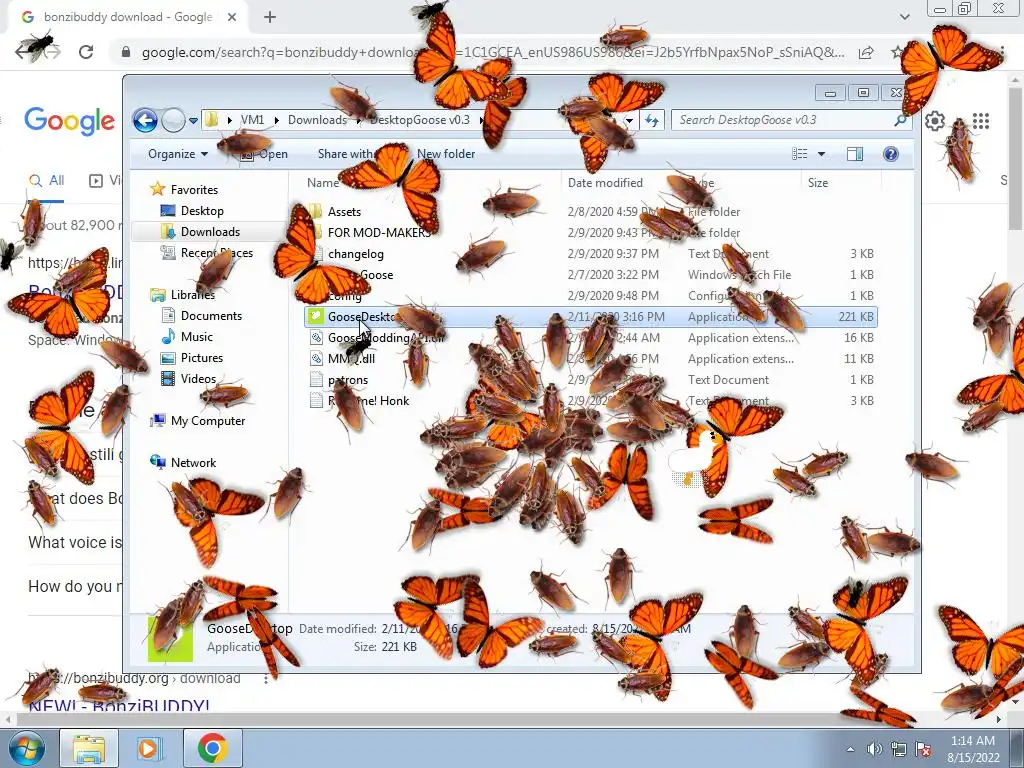Open Chrome tab search dropdown chevron
This screenshot has height=768, width=1024.
coord(904,17)
